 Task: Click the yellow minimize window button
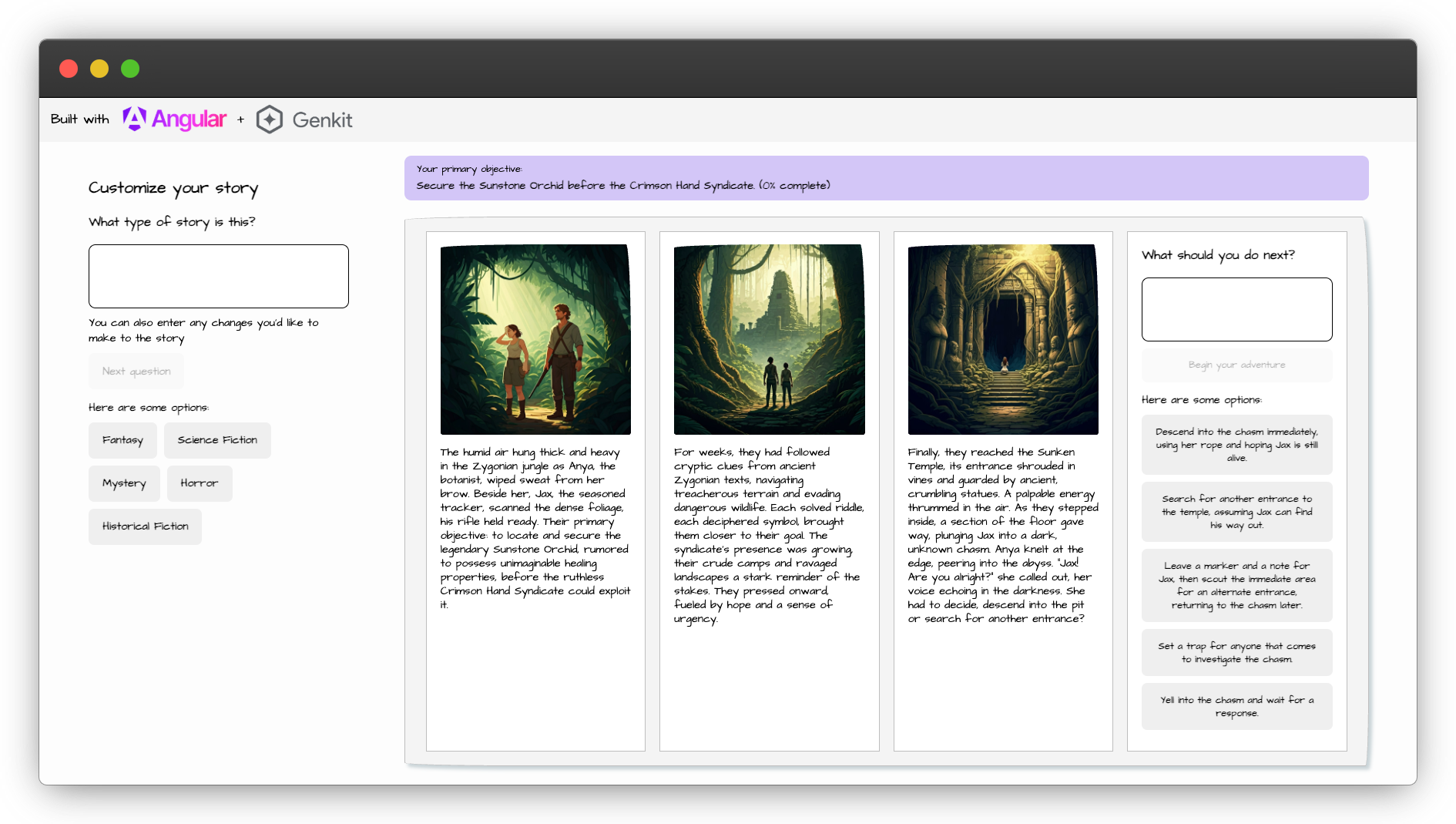(99, 69)
